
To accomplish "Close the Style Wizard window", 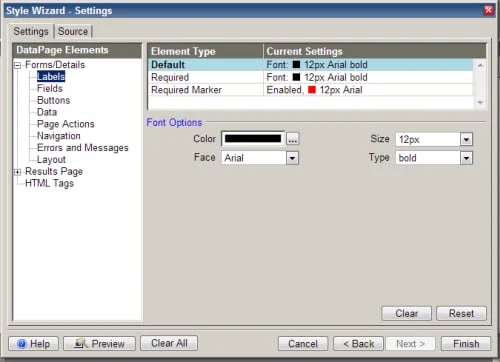I will pyautogui.click(x=489, y=10).
